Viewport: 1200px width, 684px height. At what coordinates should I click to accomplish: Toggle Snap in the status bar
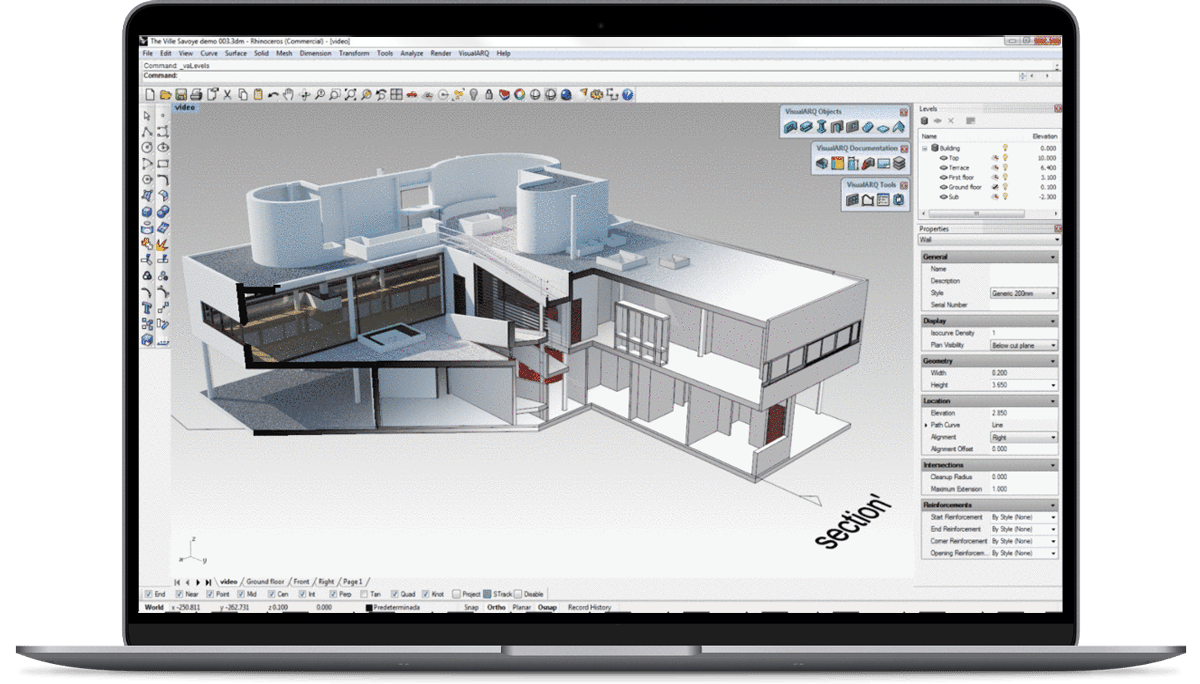471,607
